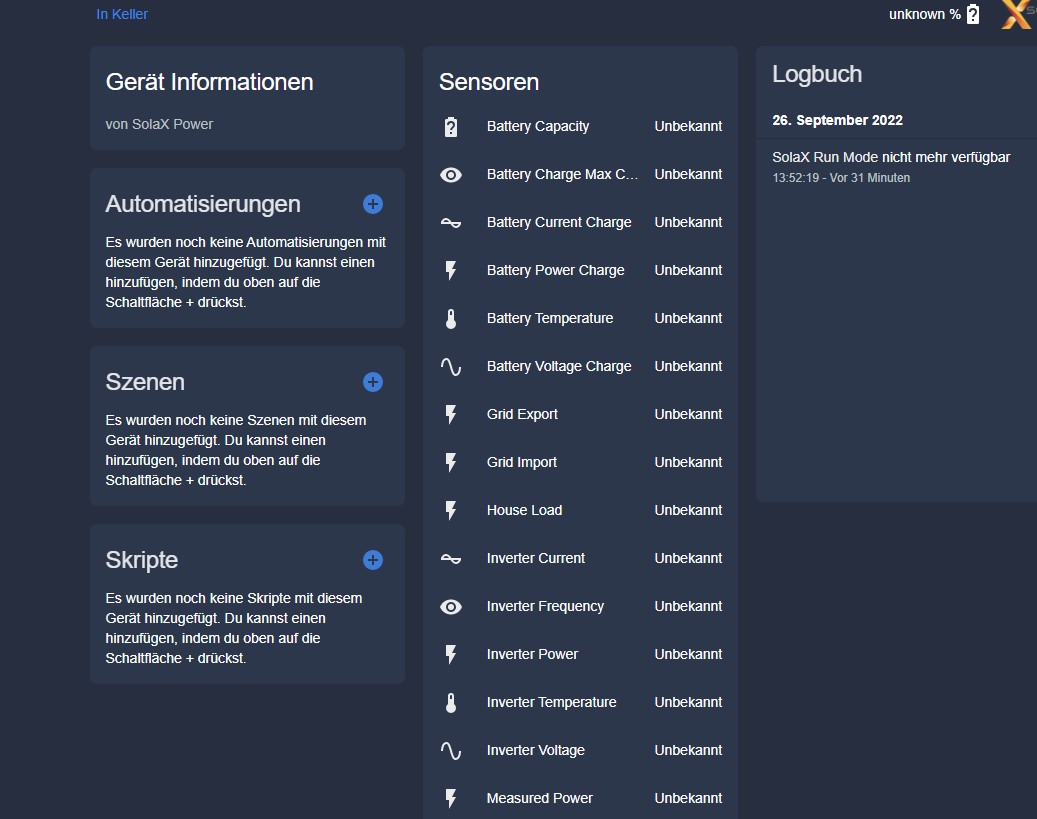Open the Battery Current Charge sensor
The image size is (1037, 819).
pos(581,222)
